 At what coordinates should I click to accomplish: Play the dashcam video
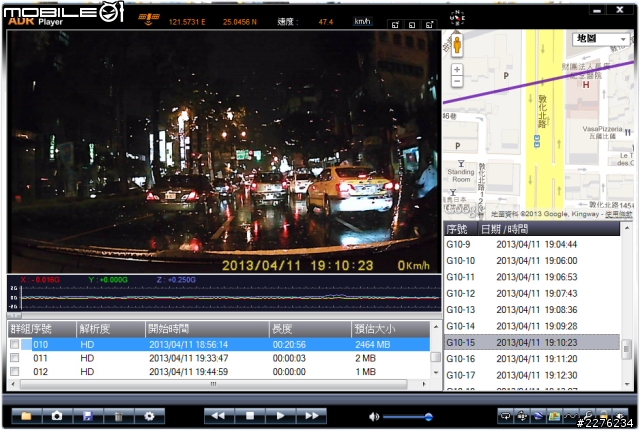280,416
